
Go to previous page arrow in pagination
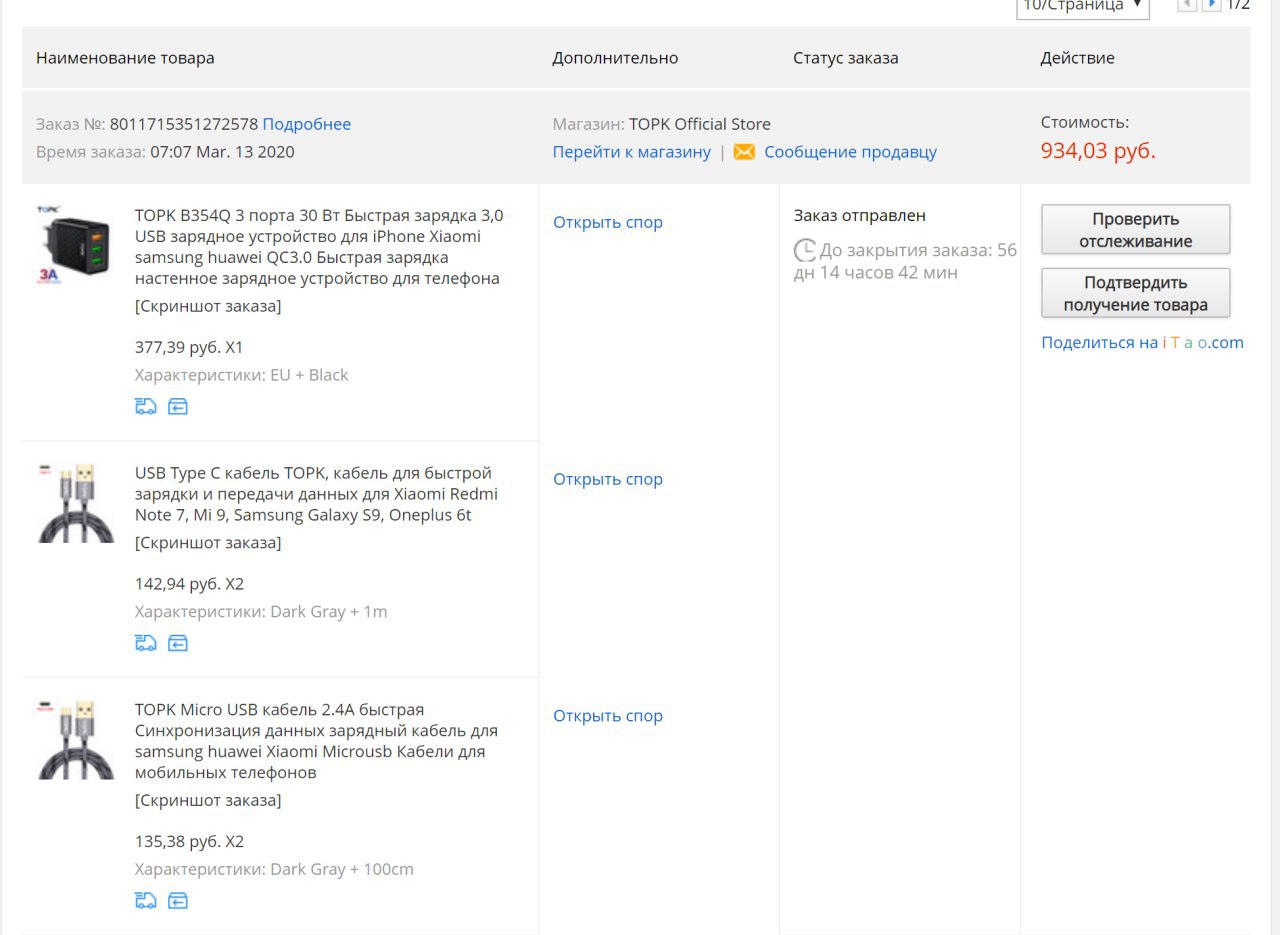(x=1187, y=4)
